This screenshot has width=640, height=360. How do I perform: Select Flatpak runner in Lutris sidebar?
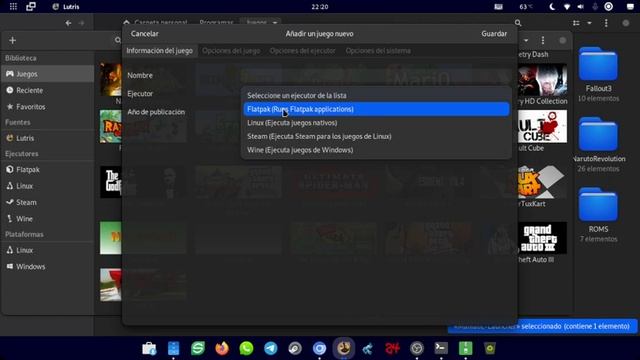point(48,169)
